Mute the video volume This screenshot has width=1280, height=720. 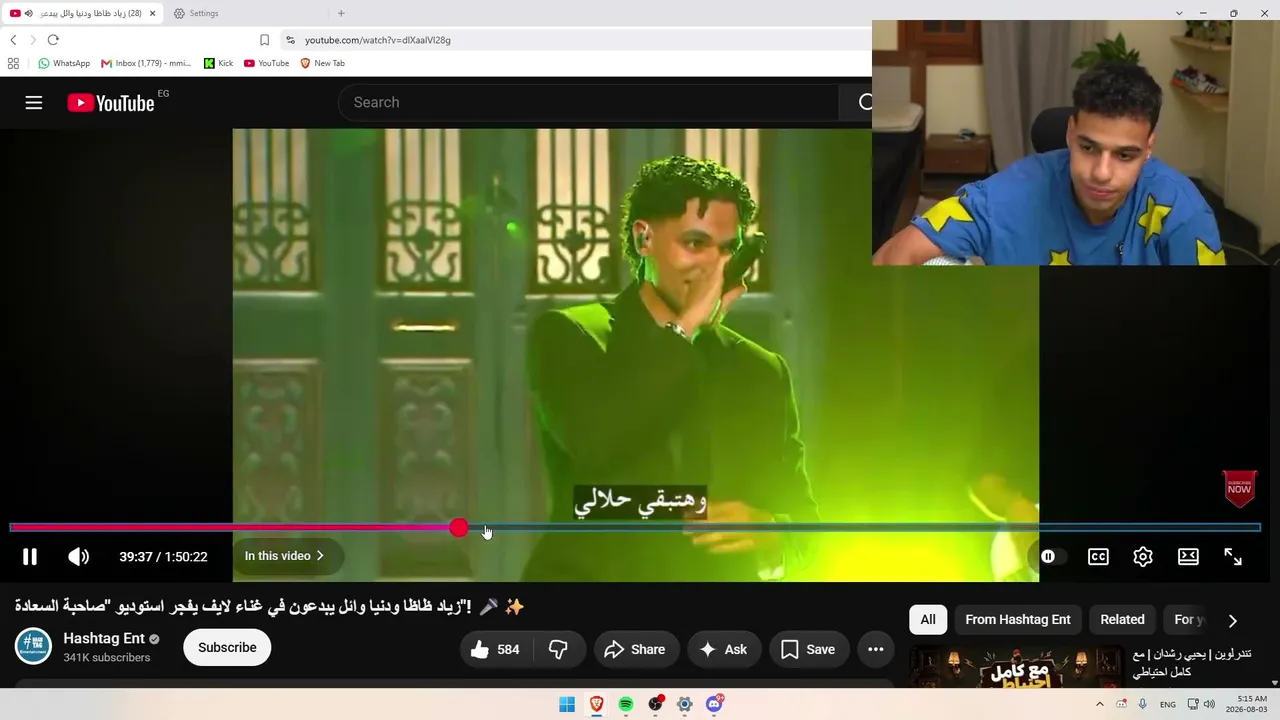coord(78,557)
